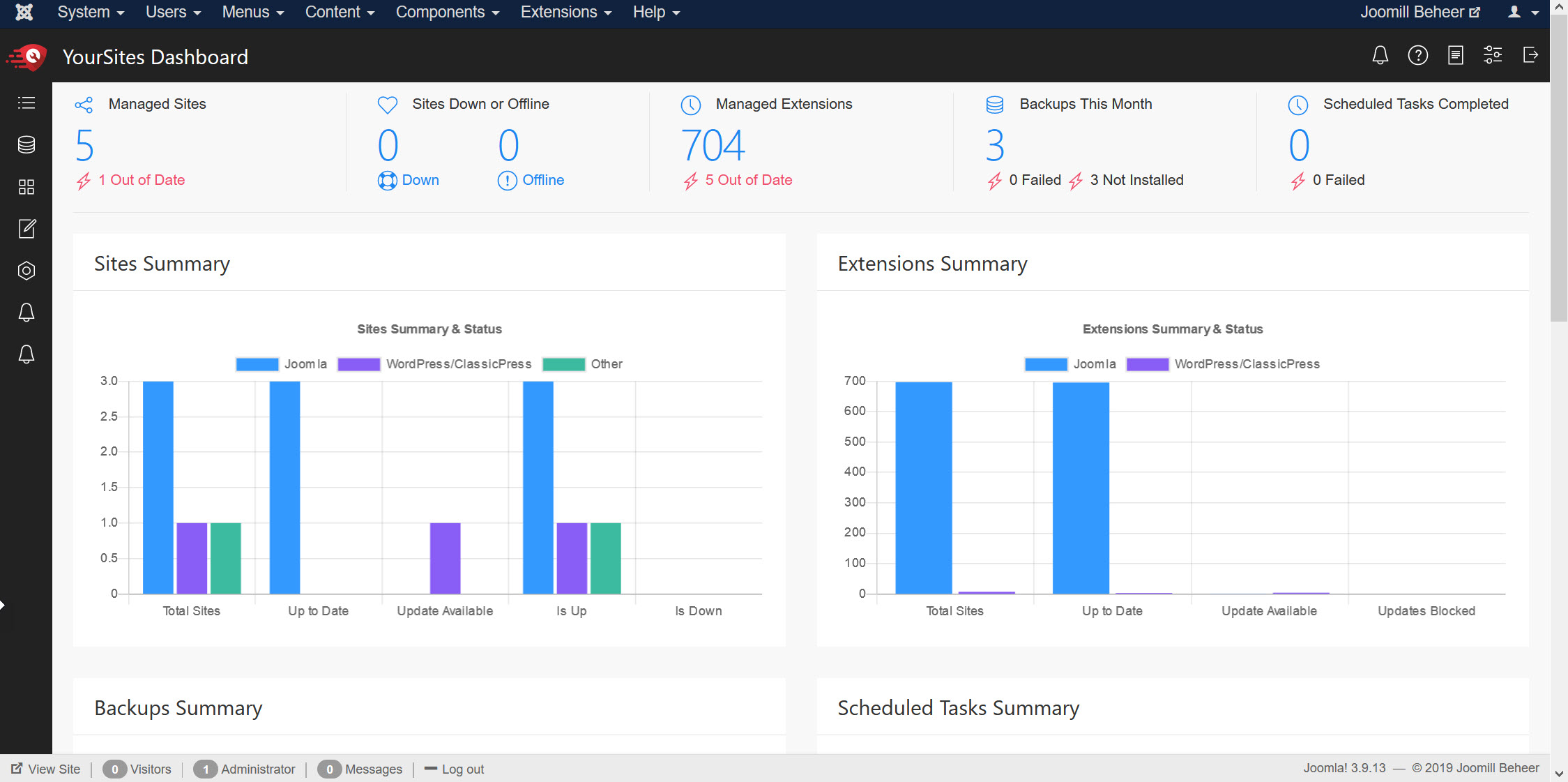Click the Log out link

455,769
